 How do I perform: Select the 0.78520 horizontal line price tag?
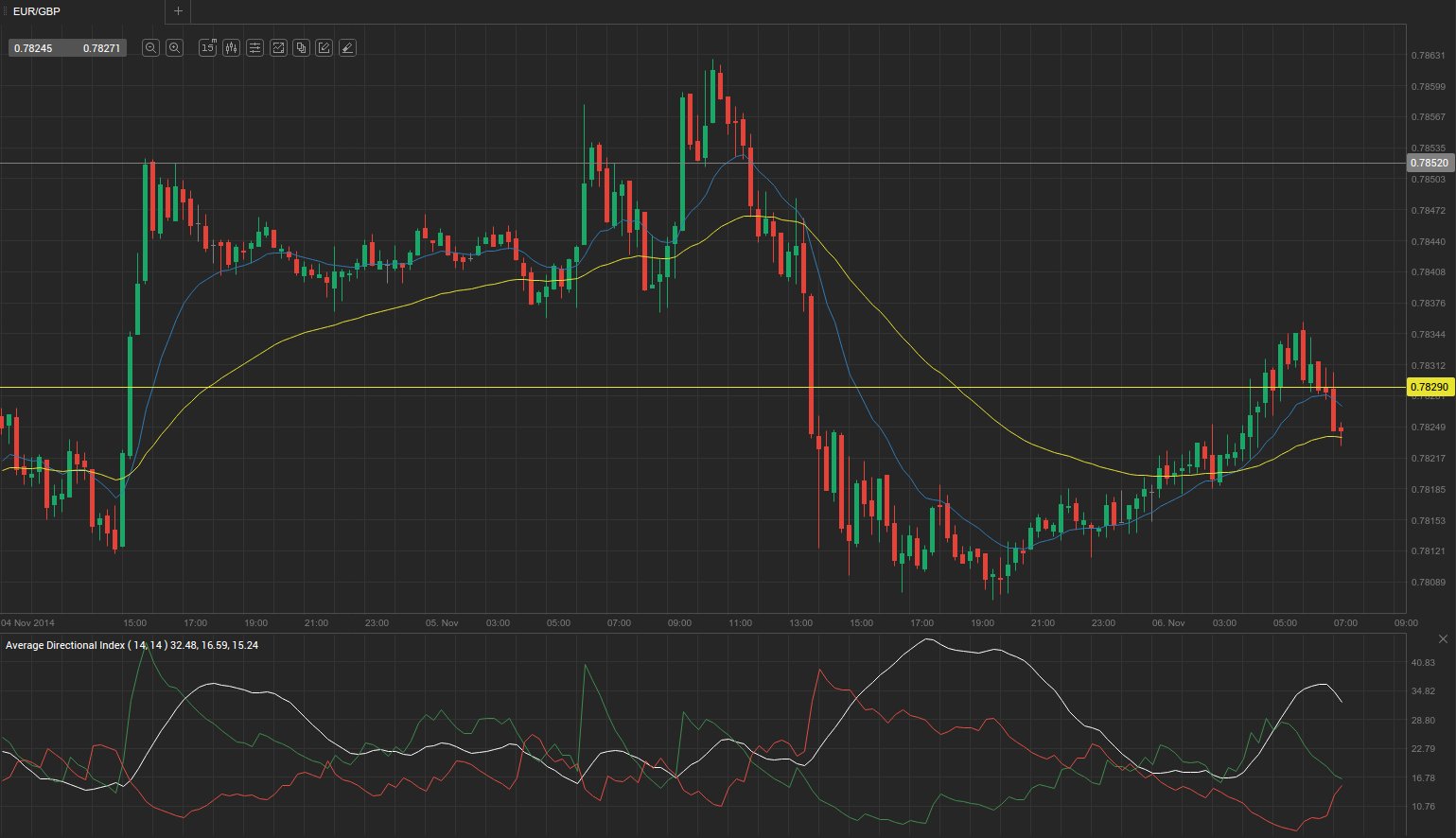(1429, 164)
